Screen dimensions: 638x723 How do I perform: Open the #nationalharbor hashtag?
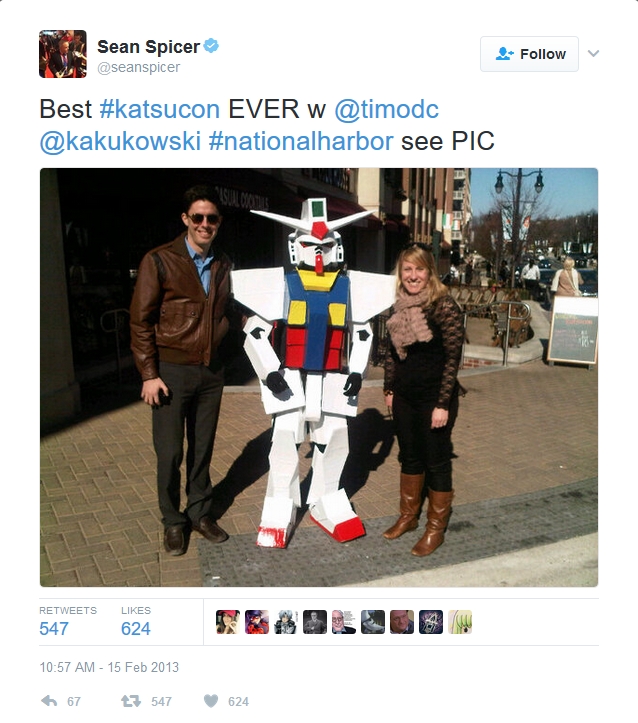[x=301, y=141]
